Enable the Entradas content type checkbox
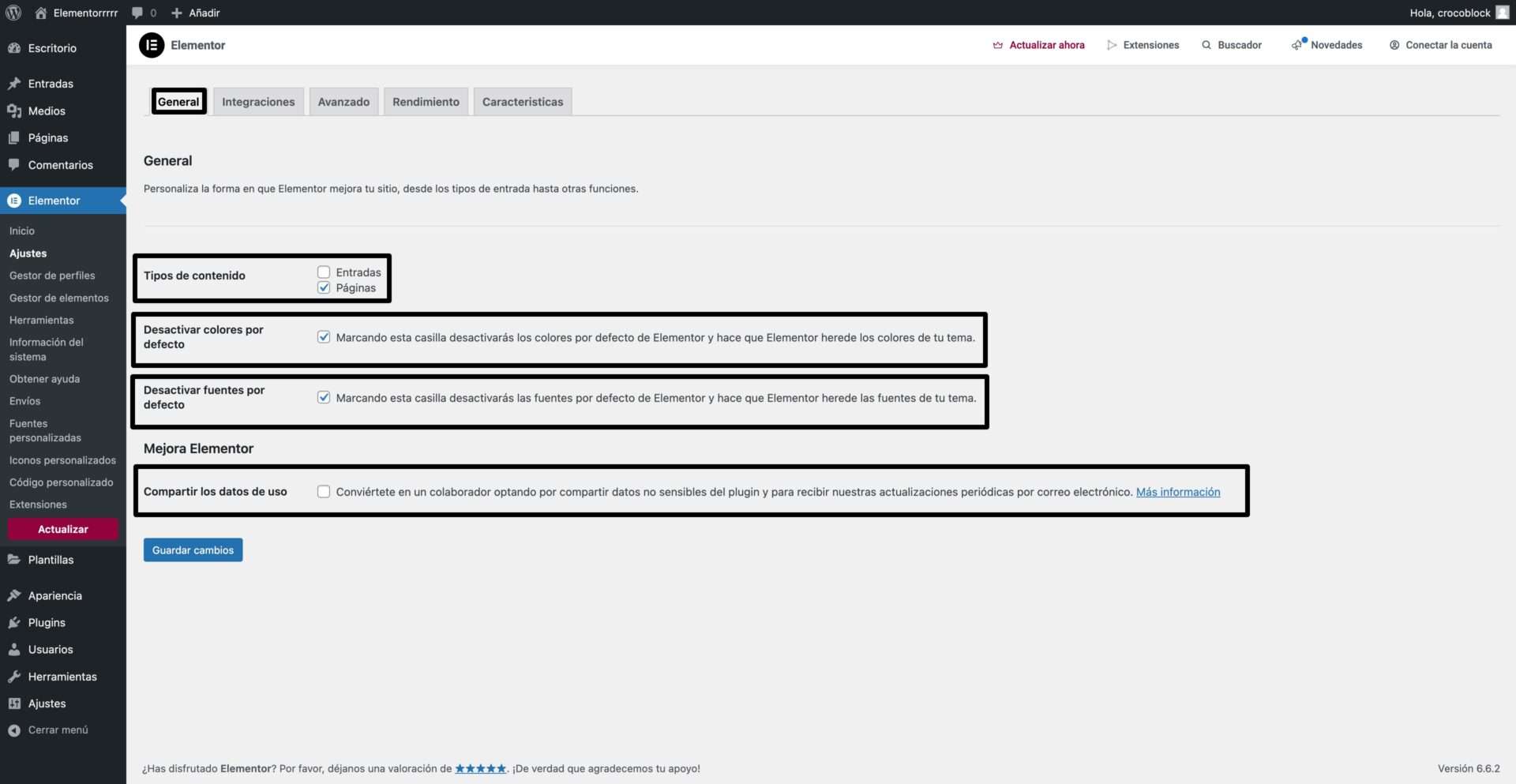Viewport: 1516px width, 784px height. point(324,272)
